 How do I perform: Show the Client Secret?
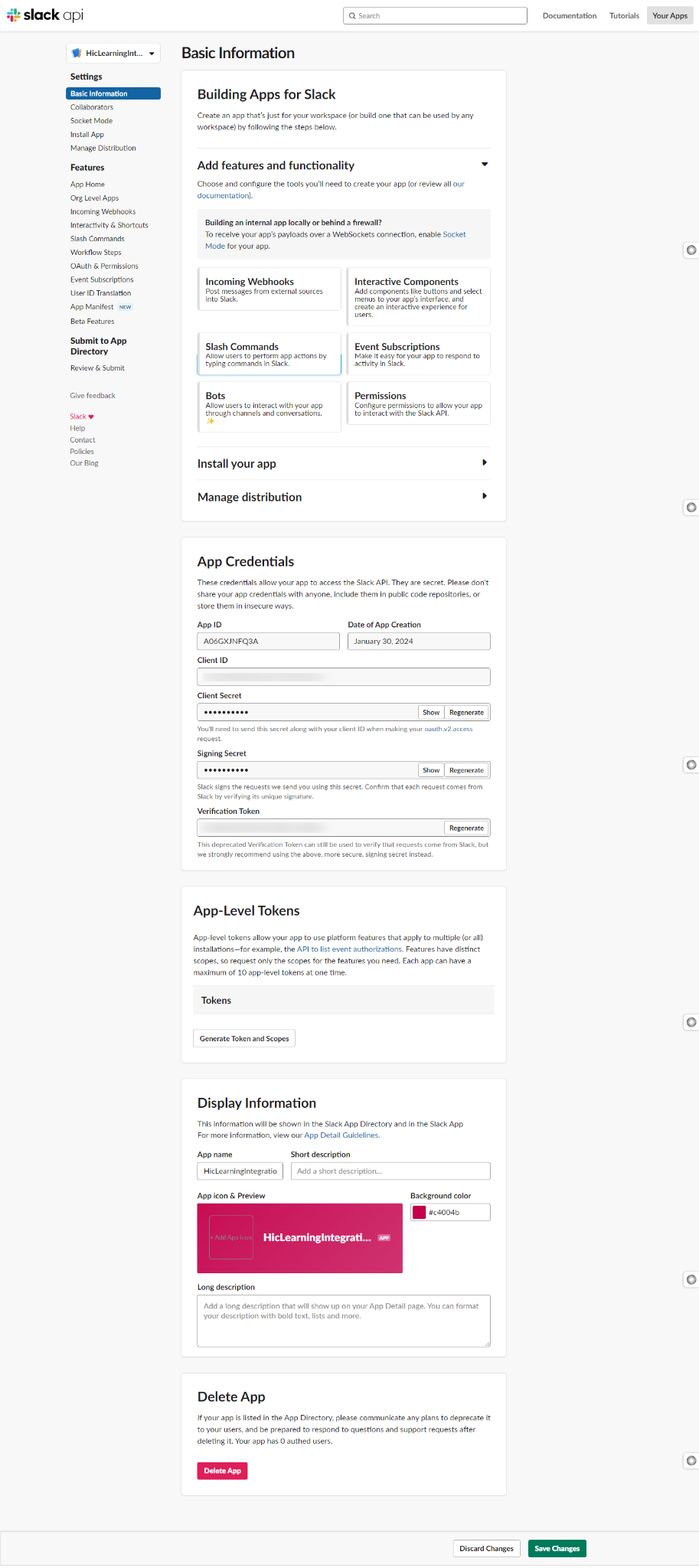point(431,713)
